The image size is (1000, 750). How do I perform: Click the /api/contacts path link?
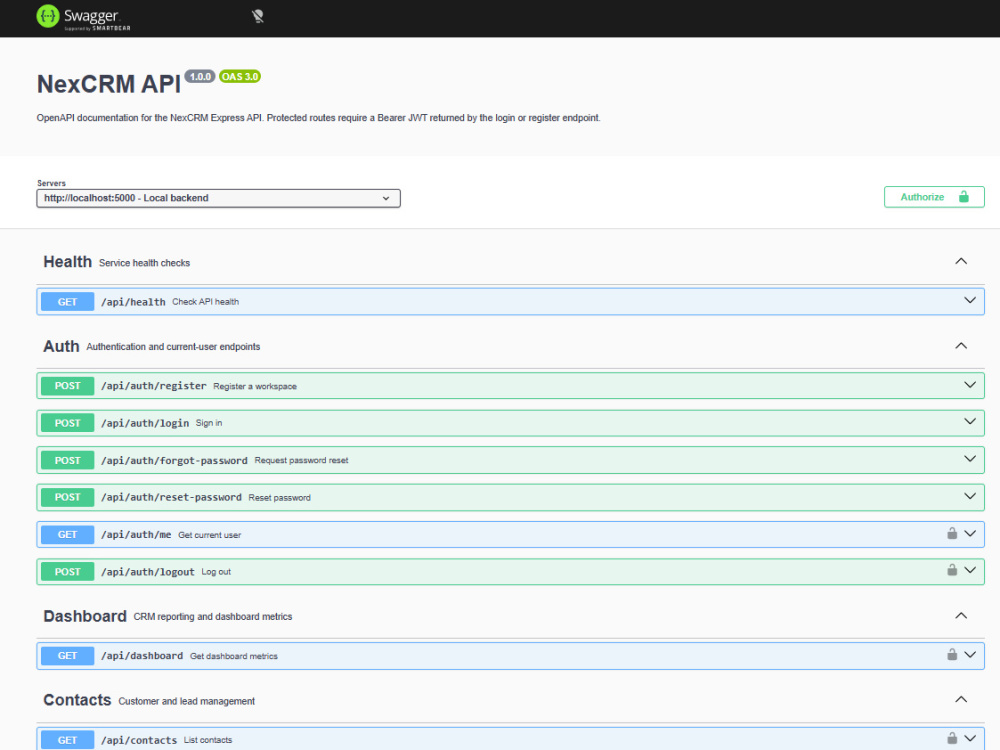[139, 740]
